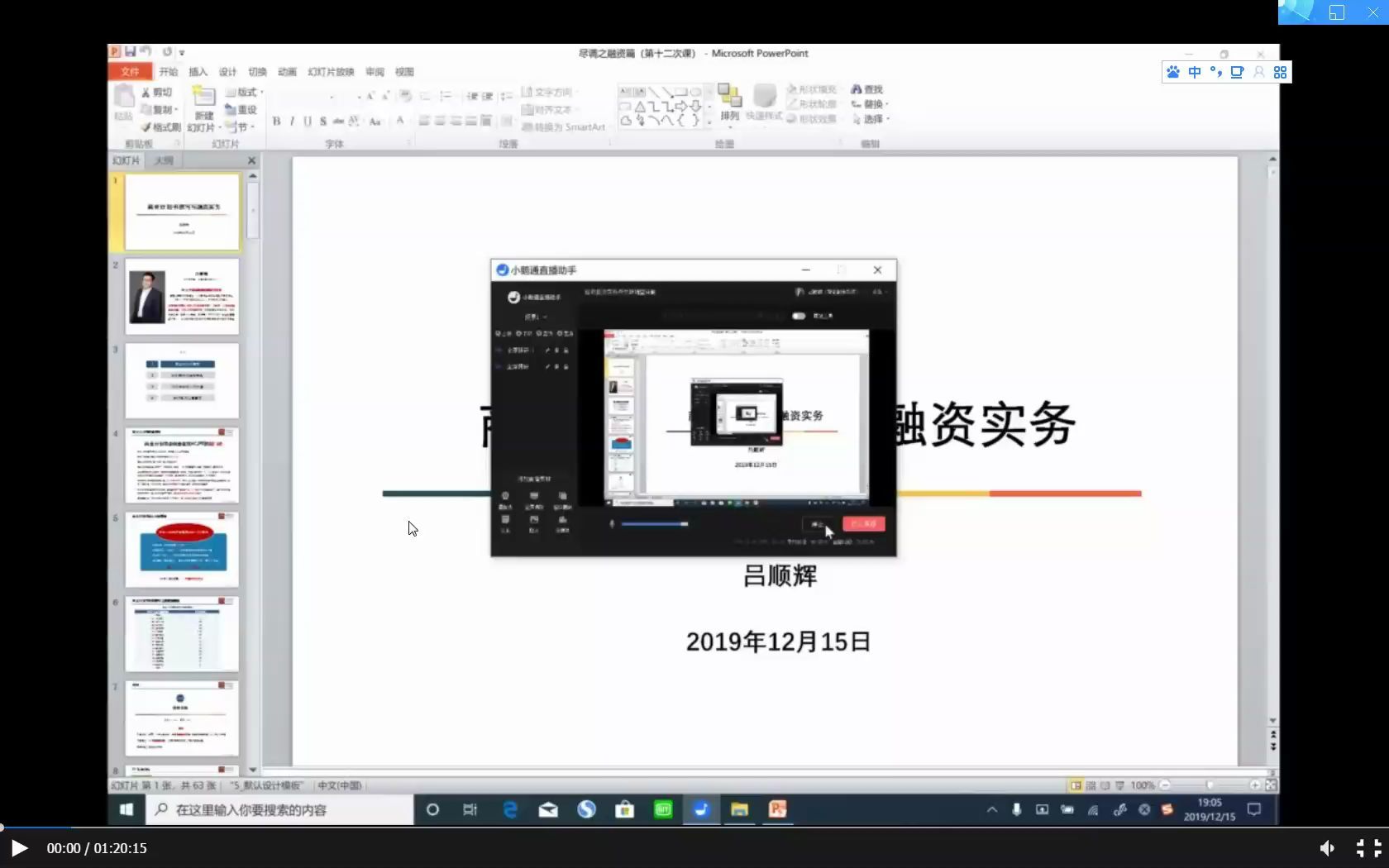
Task: Open File Explorer from the taskbar
Action: coord(739,809)
